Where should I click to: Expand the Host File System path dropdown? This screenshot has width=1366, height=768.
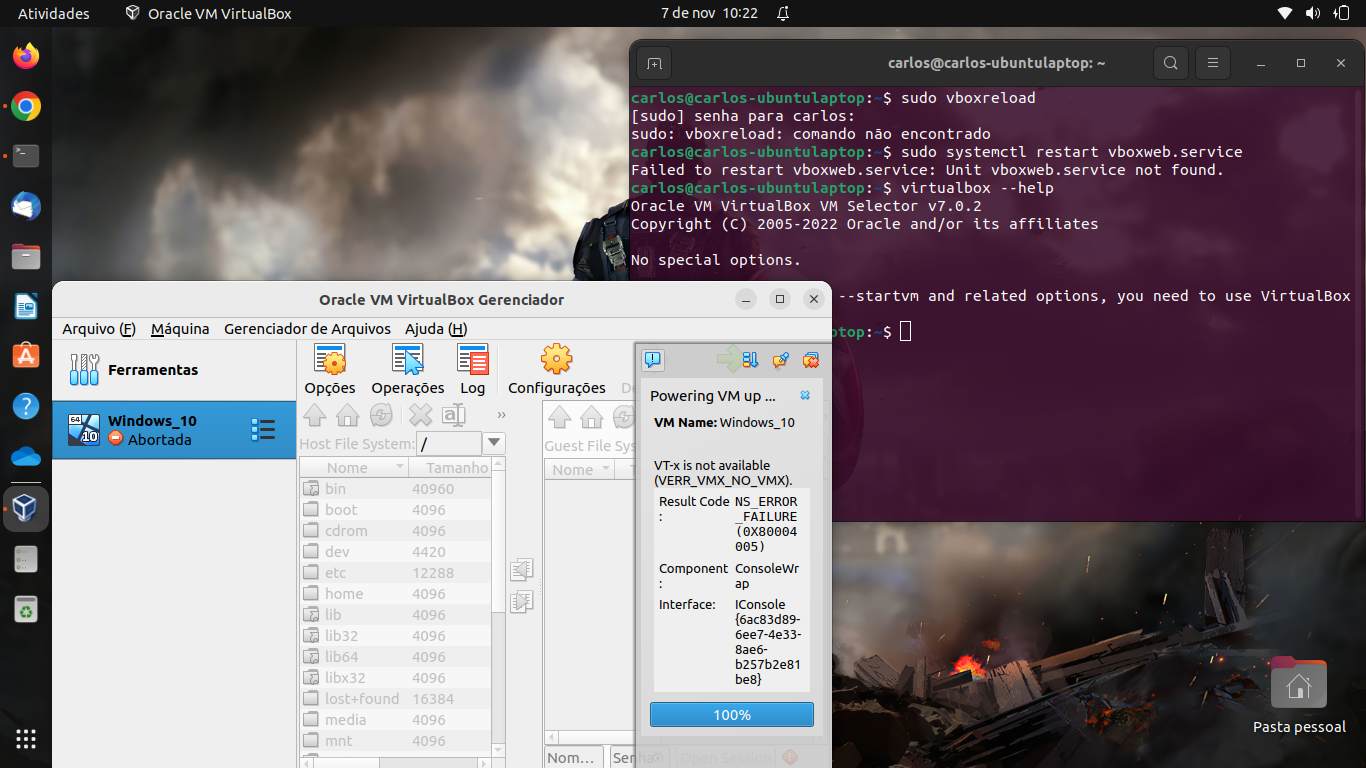pos(494,443)
